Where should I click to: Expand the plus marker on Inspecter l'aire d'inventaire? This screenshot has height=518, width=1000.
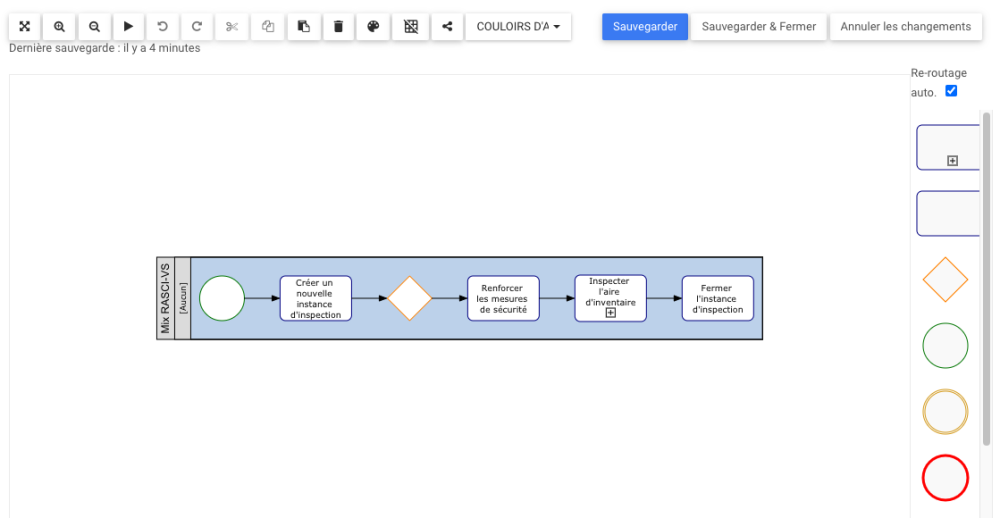[x=610, y=313]
